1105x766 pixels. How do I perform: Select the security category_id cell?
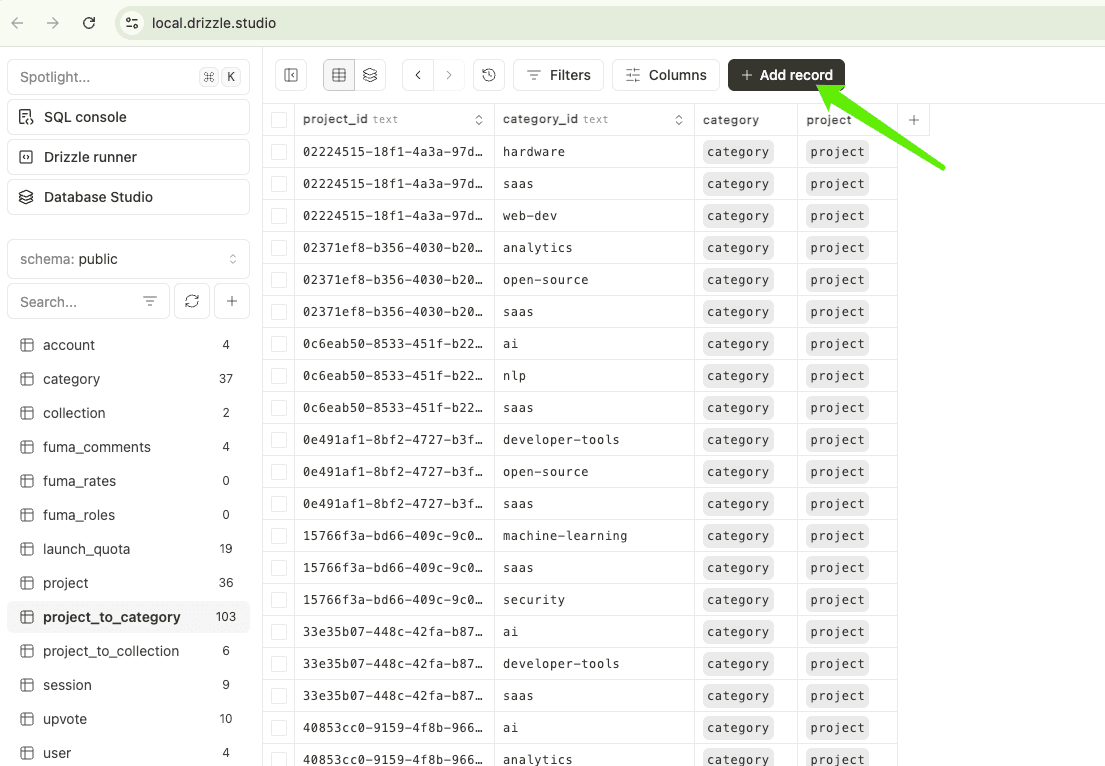coord(594,600)
